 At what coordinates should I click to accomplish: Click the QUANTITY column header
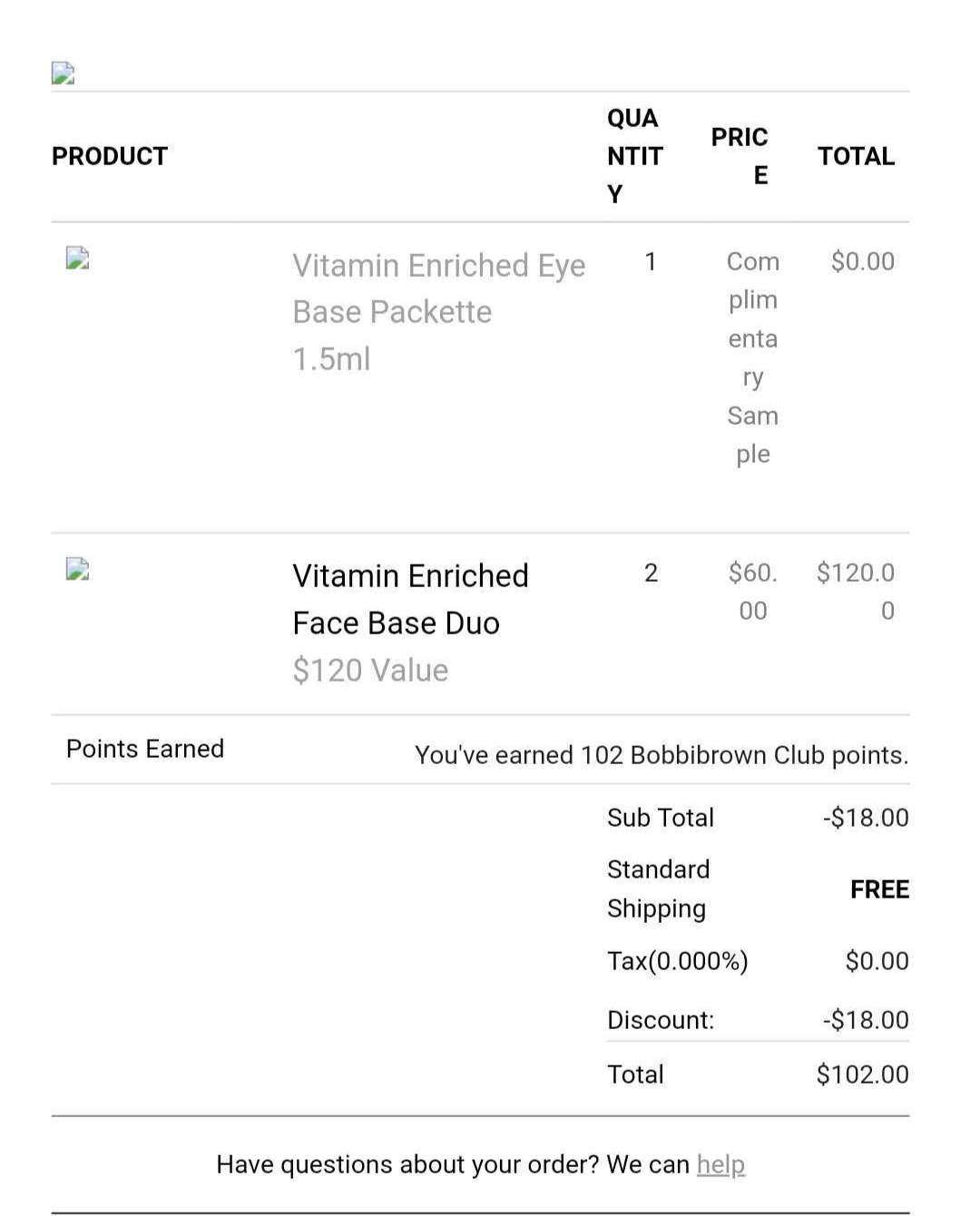(633, 156)
